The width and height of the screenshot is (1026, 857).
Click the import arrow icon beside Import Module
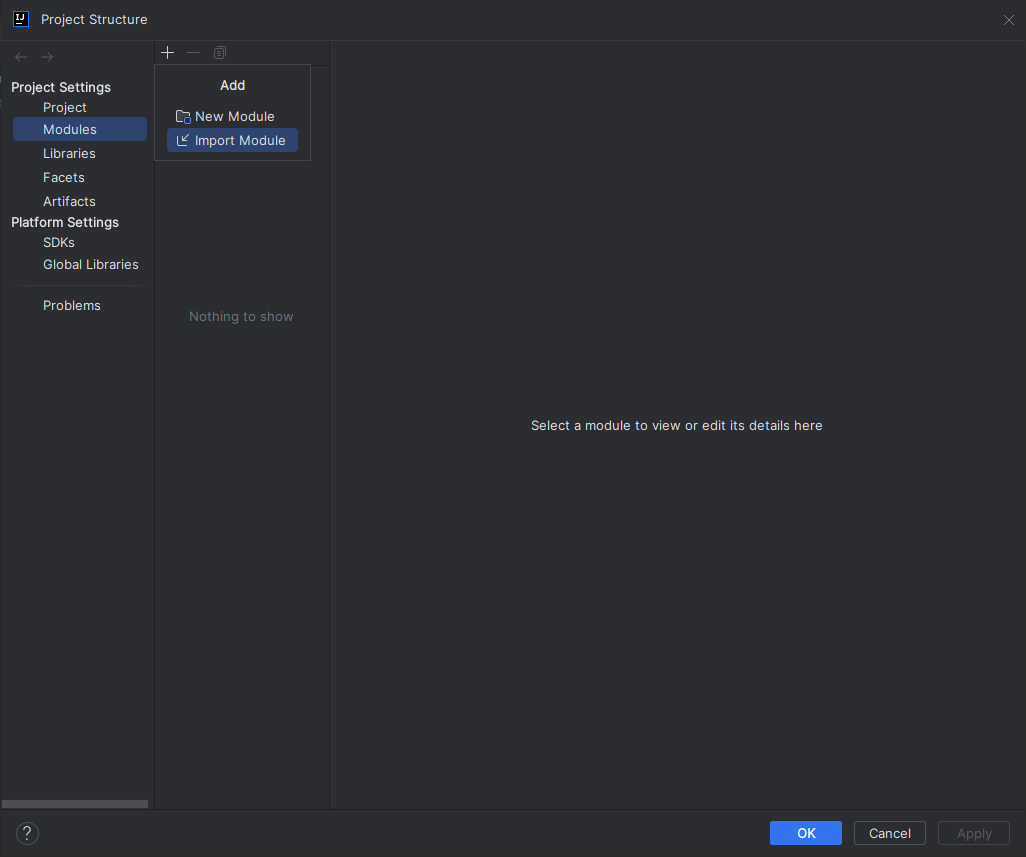coord(183,140)
